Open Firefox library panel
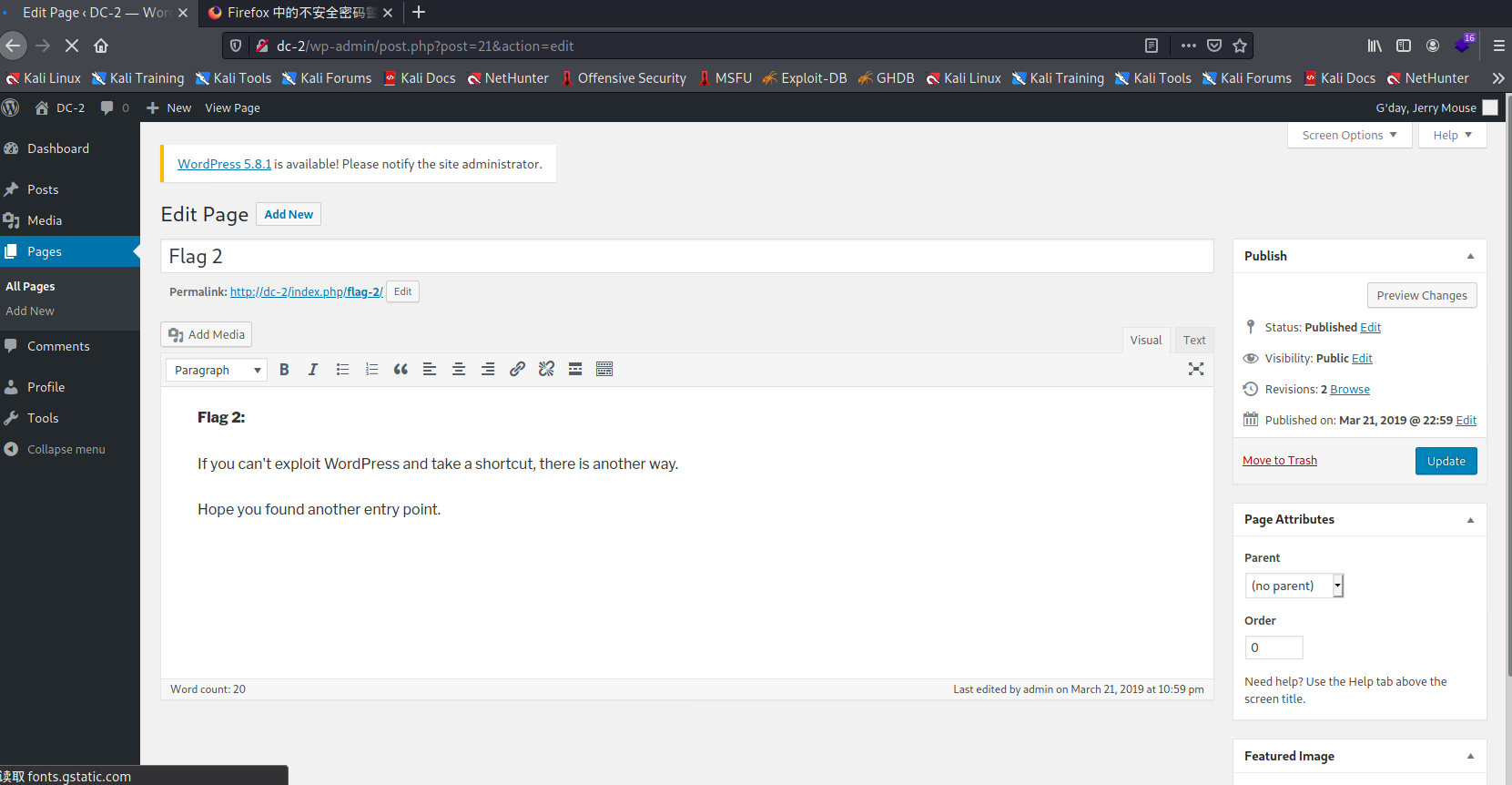This screenshot has height=785, width=1512. (1375, 46)
